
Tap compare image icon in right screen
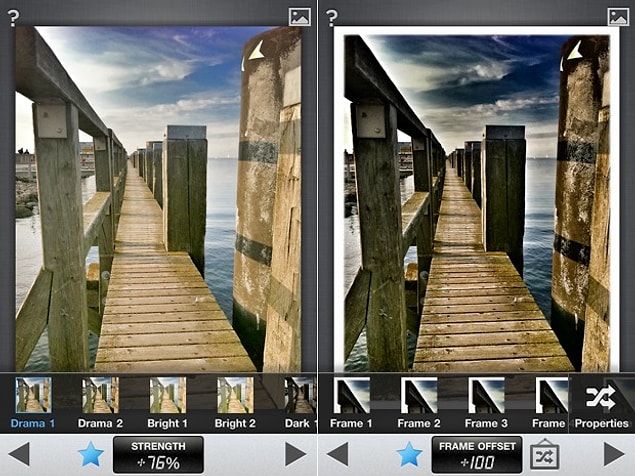(x=618, y=17)
